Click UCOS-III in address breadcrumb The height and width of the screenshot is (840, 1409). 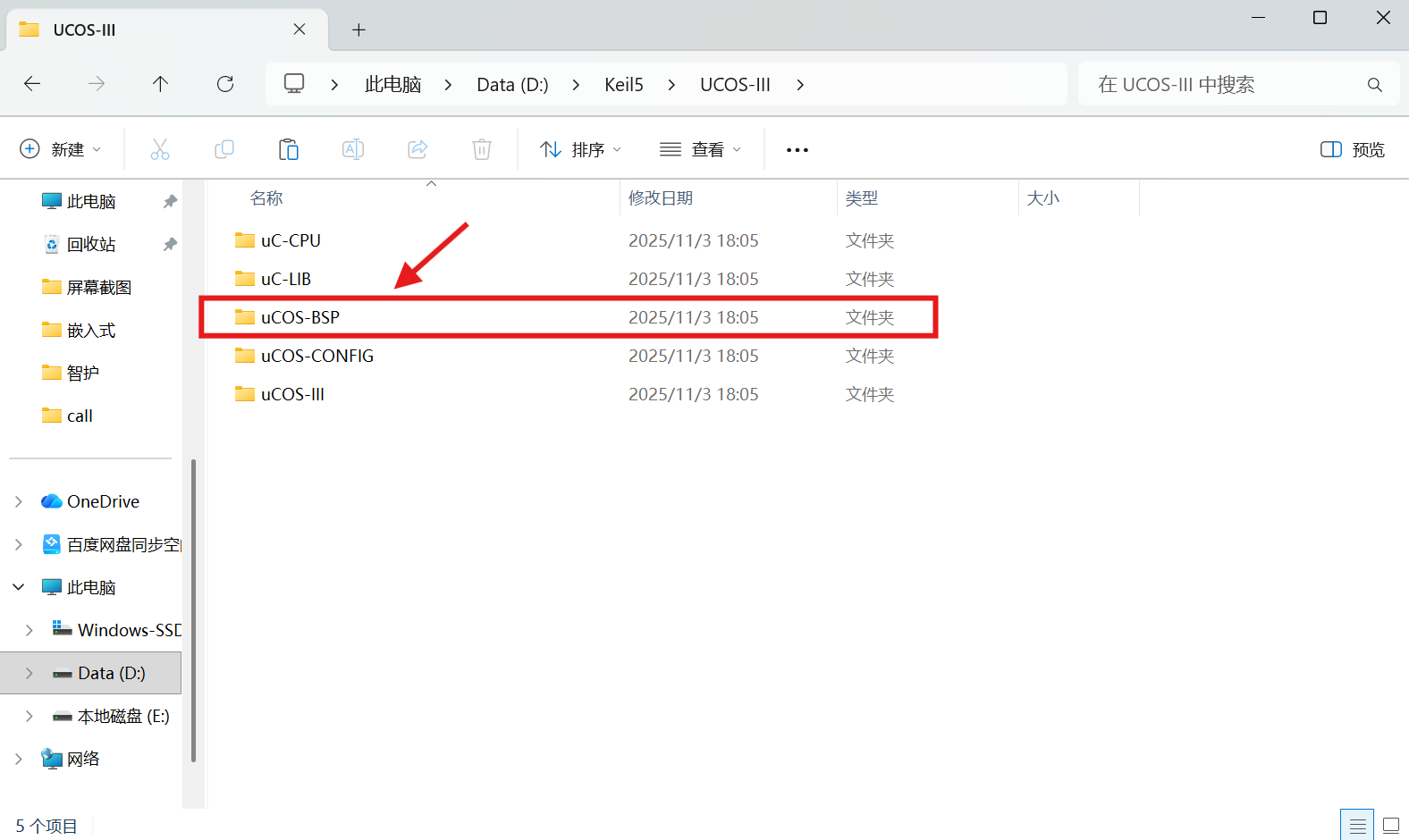(735, 84)
